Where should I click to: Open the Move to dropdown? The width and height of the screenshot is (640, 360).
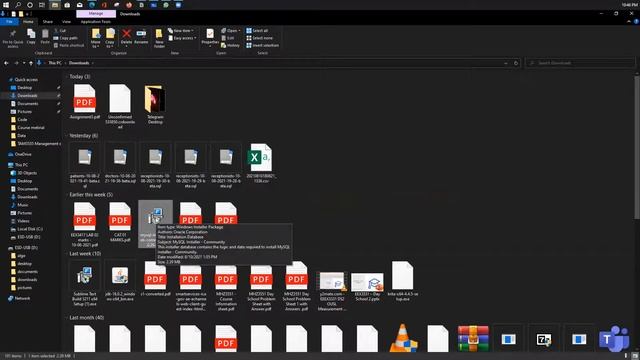[x=96, y=38]
